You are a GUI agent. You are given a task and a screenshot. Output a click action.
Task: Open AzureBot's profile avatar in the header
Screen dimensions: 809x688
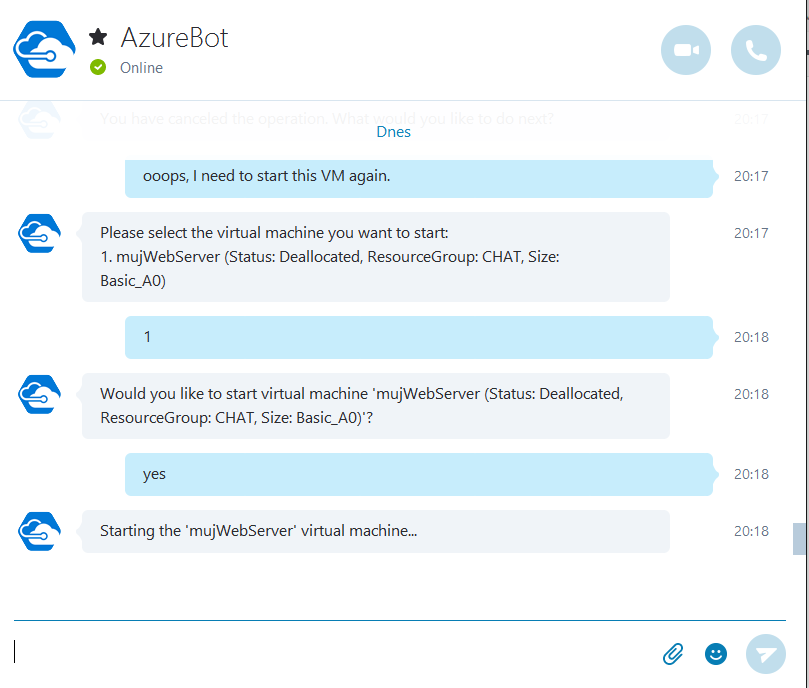coord(44,50)
